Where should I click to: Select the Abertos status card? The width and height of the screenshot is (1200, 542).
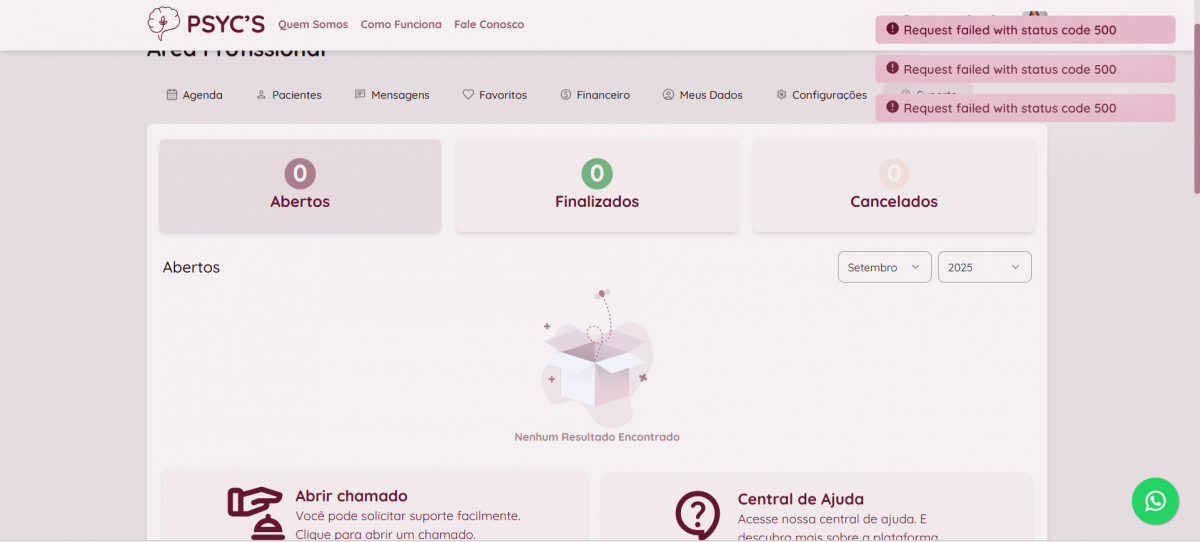[x=300, y=186]
